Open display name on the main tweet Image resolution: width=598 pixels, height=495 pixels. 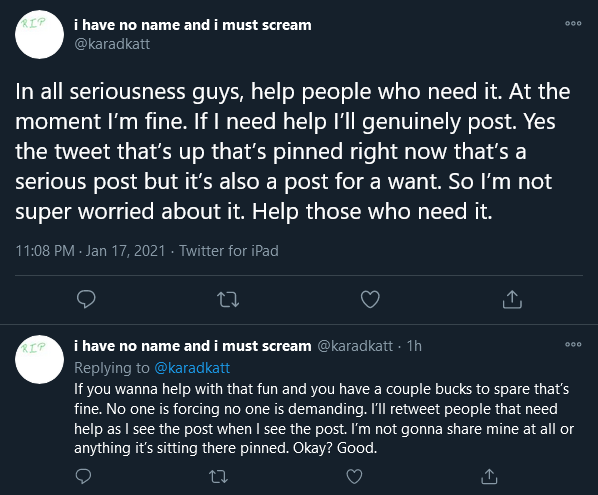pos(193,25)
